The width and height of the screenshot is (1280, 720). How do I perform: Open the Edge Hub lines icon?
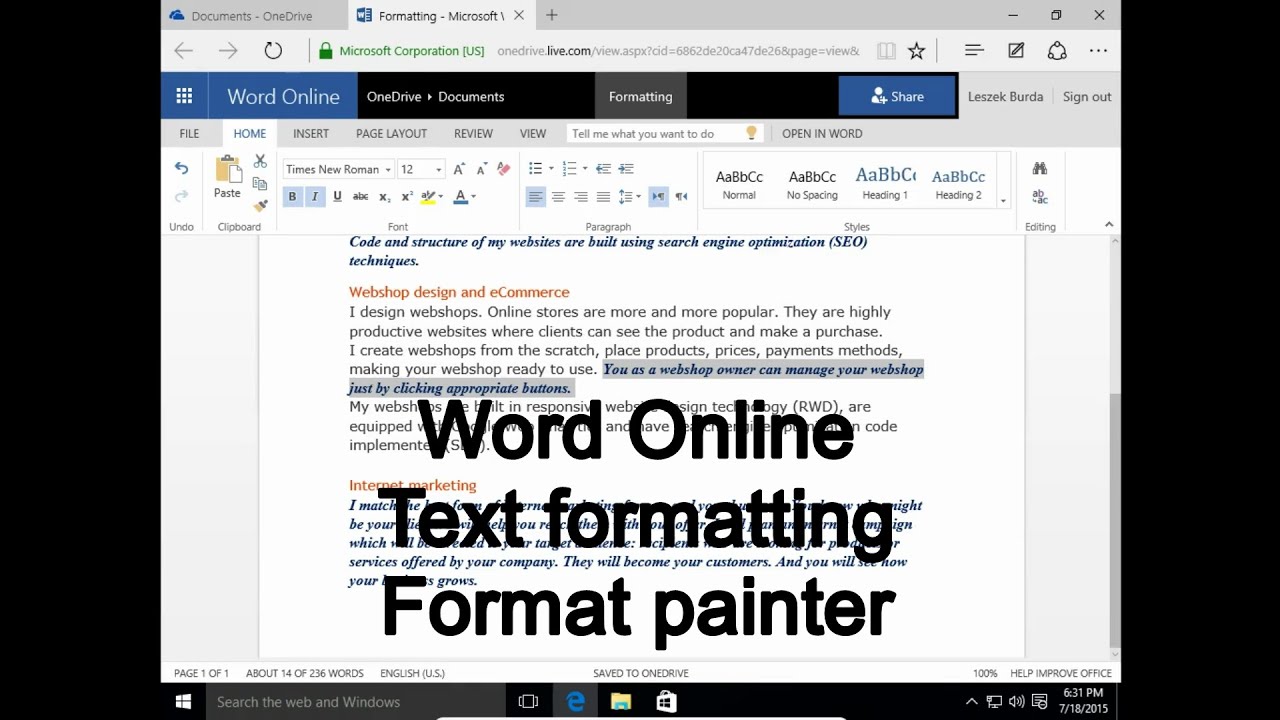pyautogui.click(x=974, y=50)
